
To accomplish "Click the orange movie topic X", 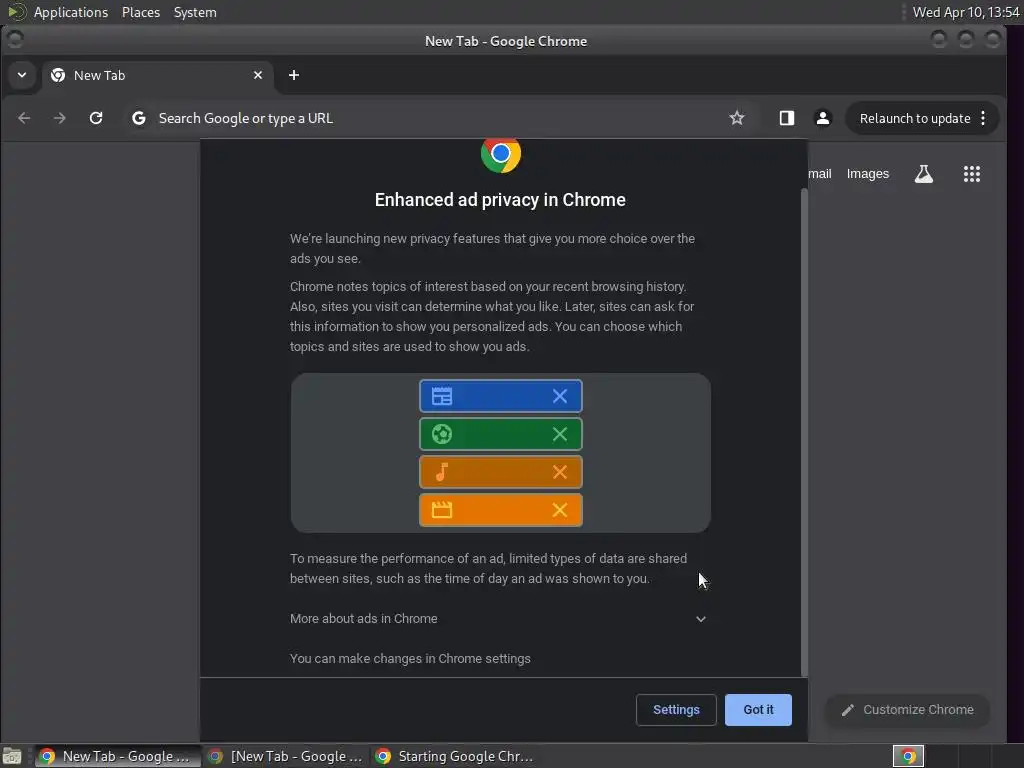I will (560, 509).
